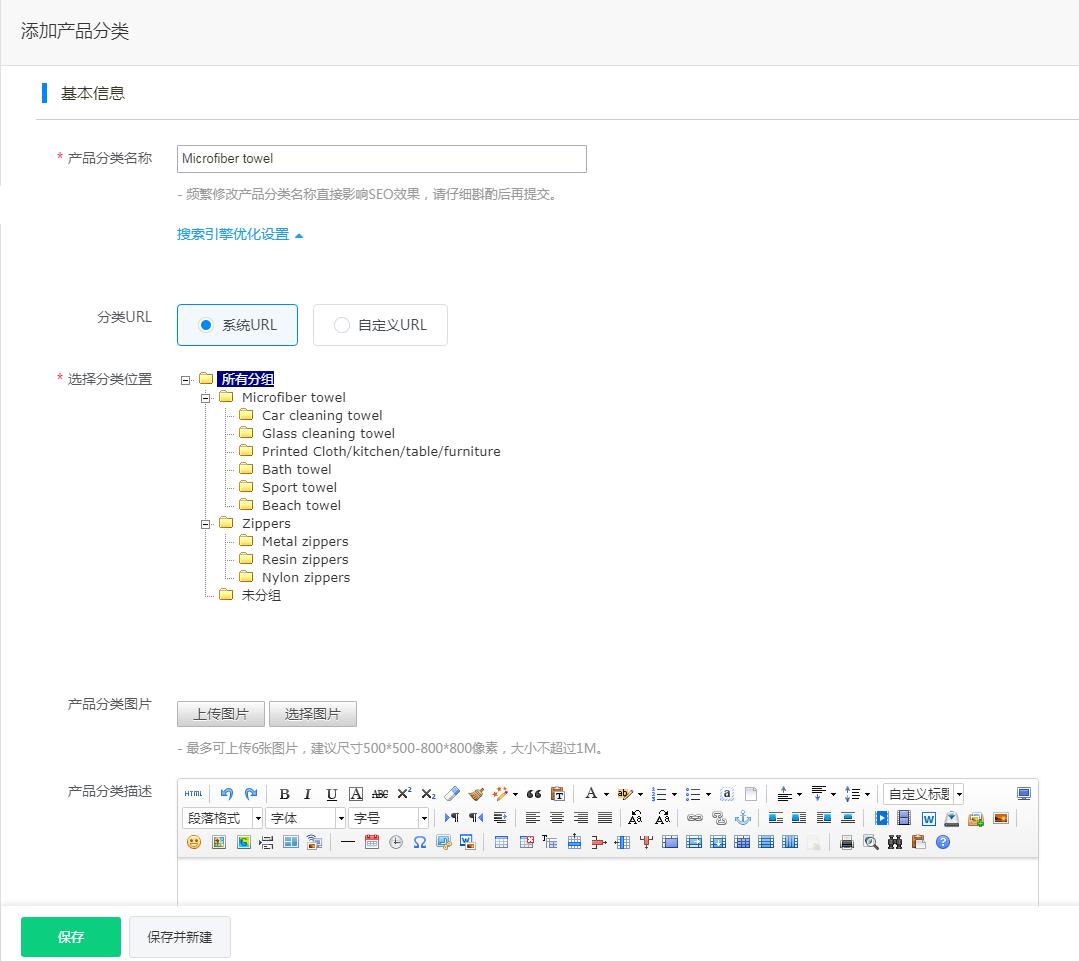
Task: Insert special character with Omega icon
Action: [420, 842]
